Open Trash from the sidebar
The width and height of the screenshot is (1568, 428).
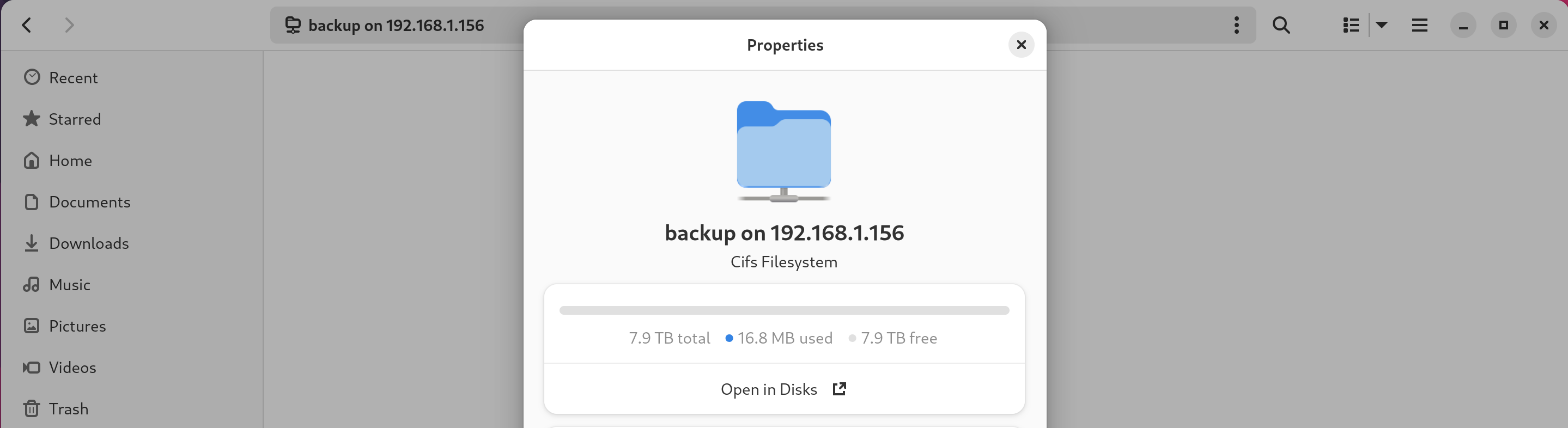68,408
